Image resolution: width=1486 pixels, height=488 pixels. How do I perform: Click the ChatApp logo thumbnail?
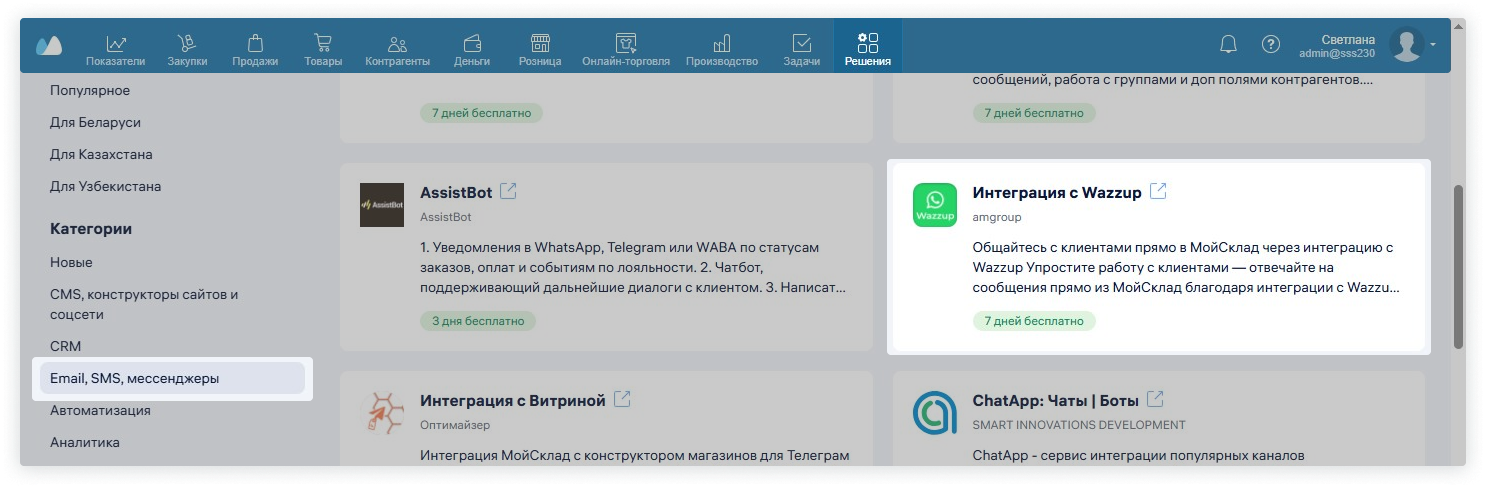935,412
